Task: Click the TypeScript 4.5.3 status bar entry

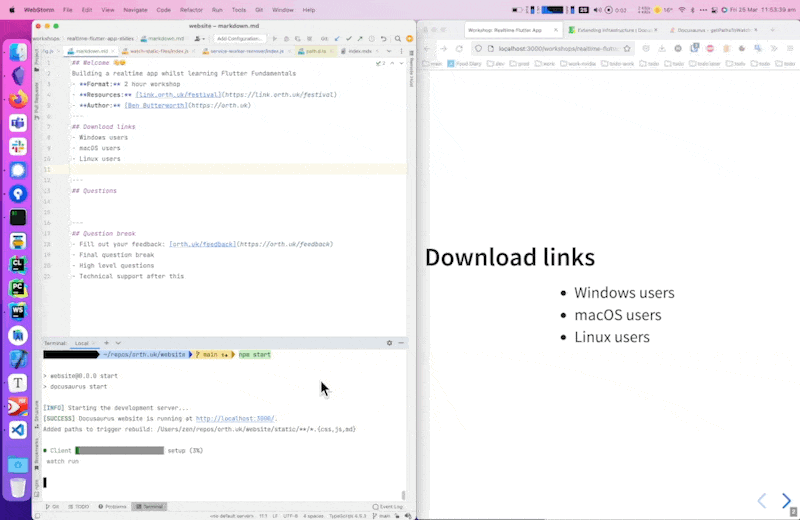Action: [347, 516]
